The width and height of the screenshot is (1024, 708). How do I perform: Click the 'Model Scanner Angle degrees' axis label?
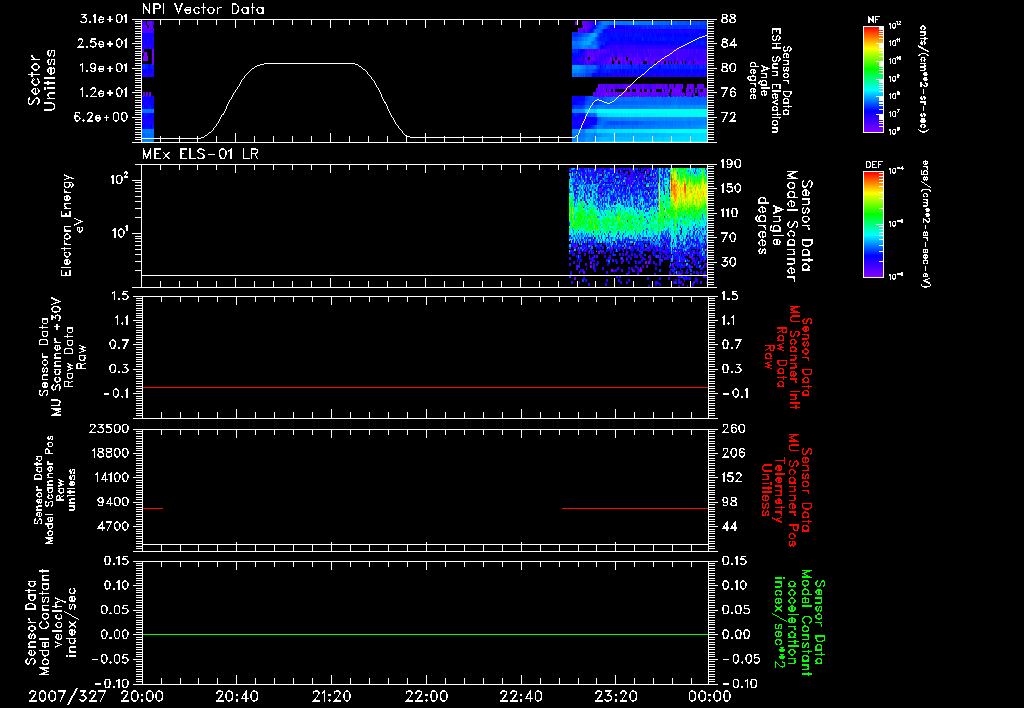(x=784, y=226)
